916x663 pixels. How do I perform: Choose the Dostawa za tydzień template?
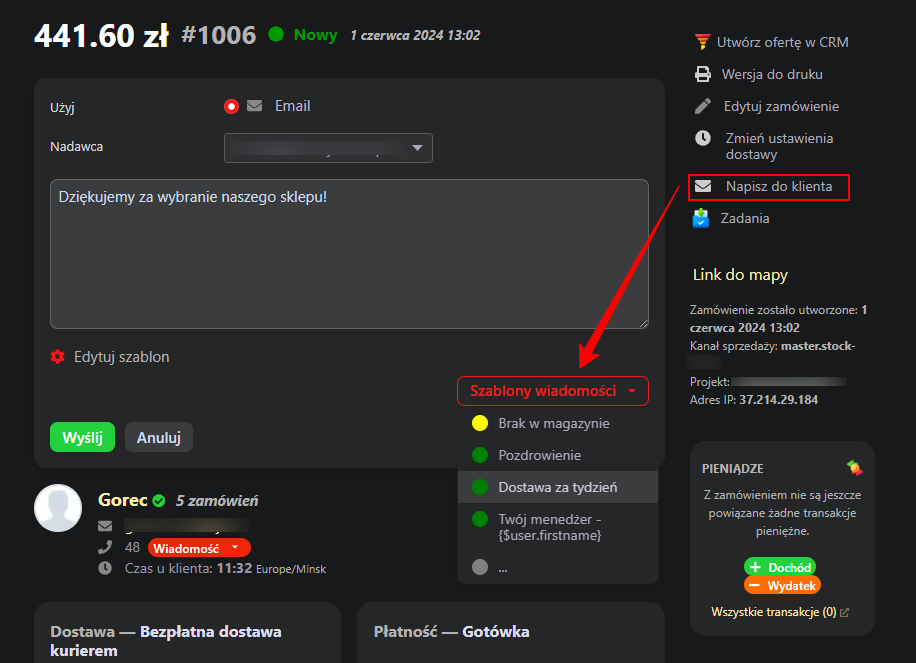[557, 487]
